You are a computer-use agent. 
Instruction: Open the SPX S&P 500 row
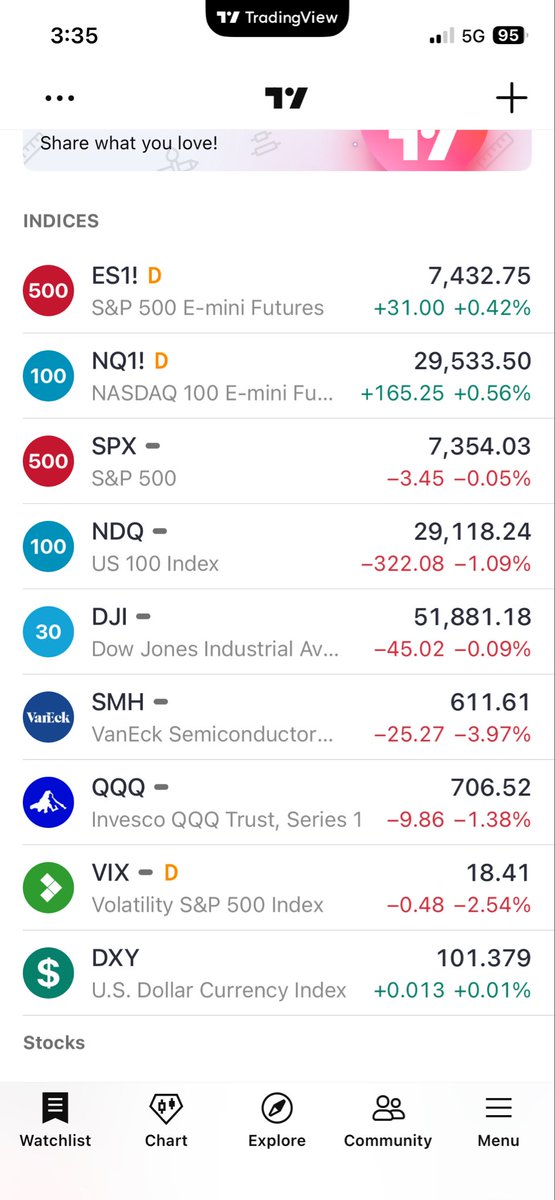(x=277, y=461)
